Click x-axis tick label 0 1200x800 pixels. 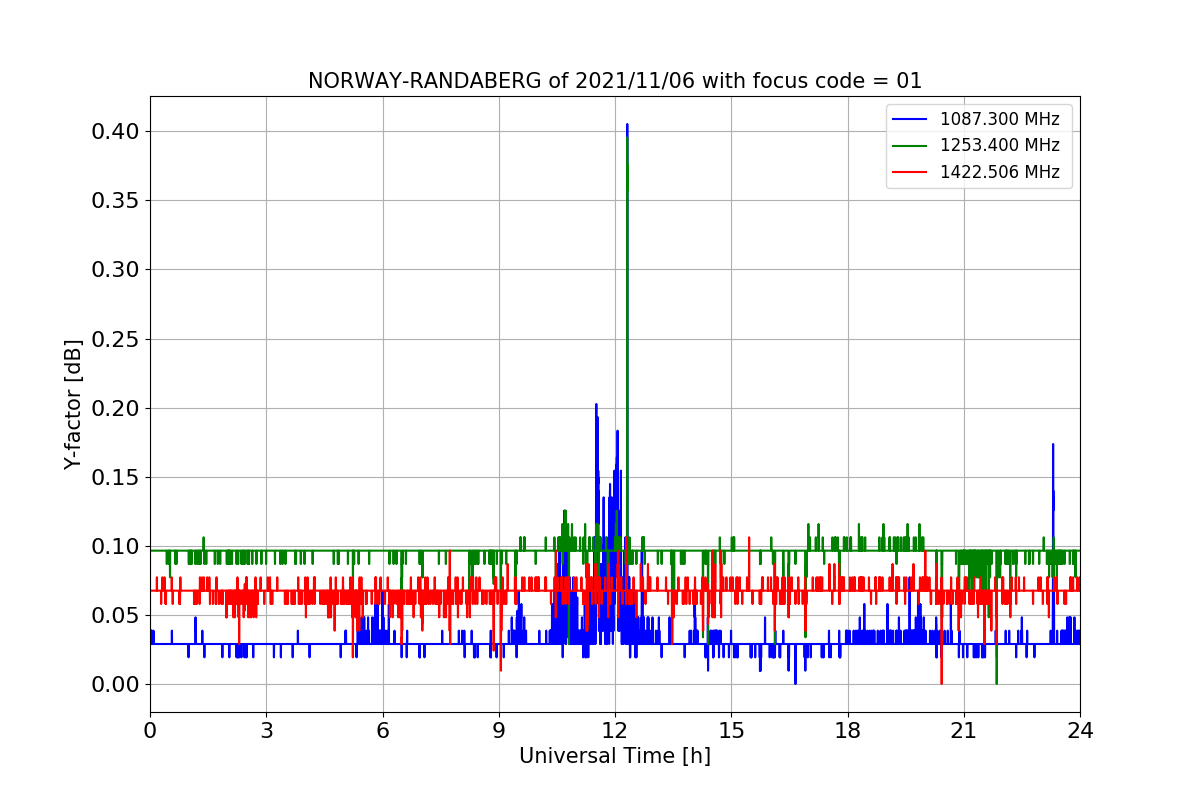[x=150, y=730]
